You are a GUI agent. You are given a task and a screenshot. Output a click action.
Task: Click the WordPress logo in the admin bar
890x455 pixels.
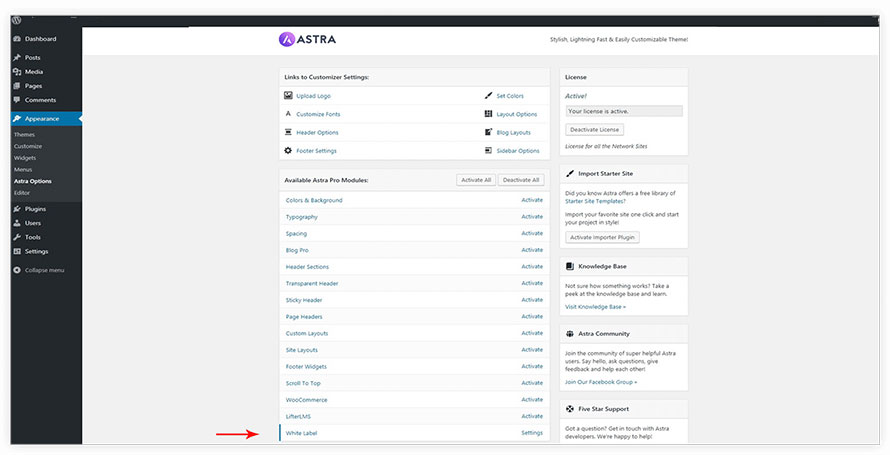coord(16,20)
